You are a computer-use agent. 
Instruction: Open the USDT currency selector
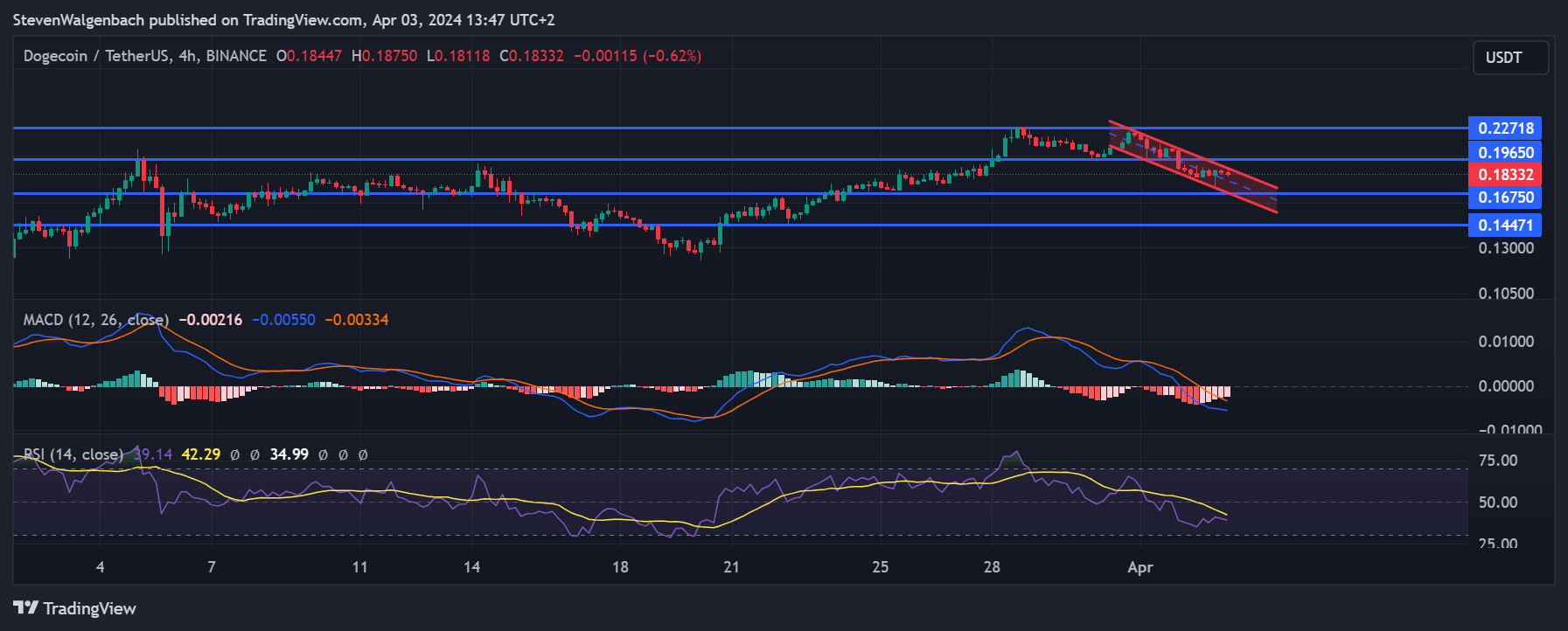click(1510, 58)
